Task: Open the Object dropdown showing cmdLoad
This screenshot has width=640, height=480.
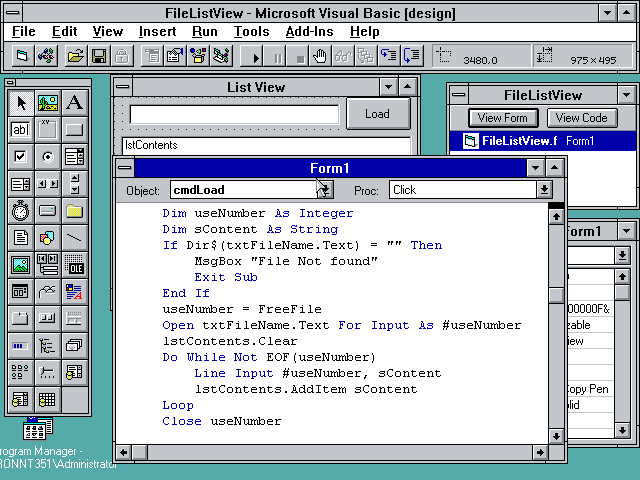Action: 325,190
